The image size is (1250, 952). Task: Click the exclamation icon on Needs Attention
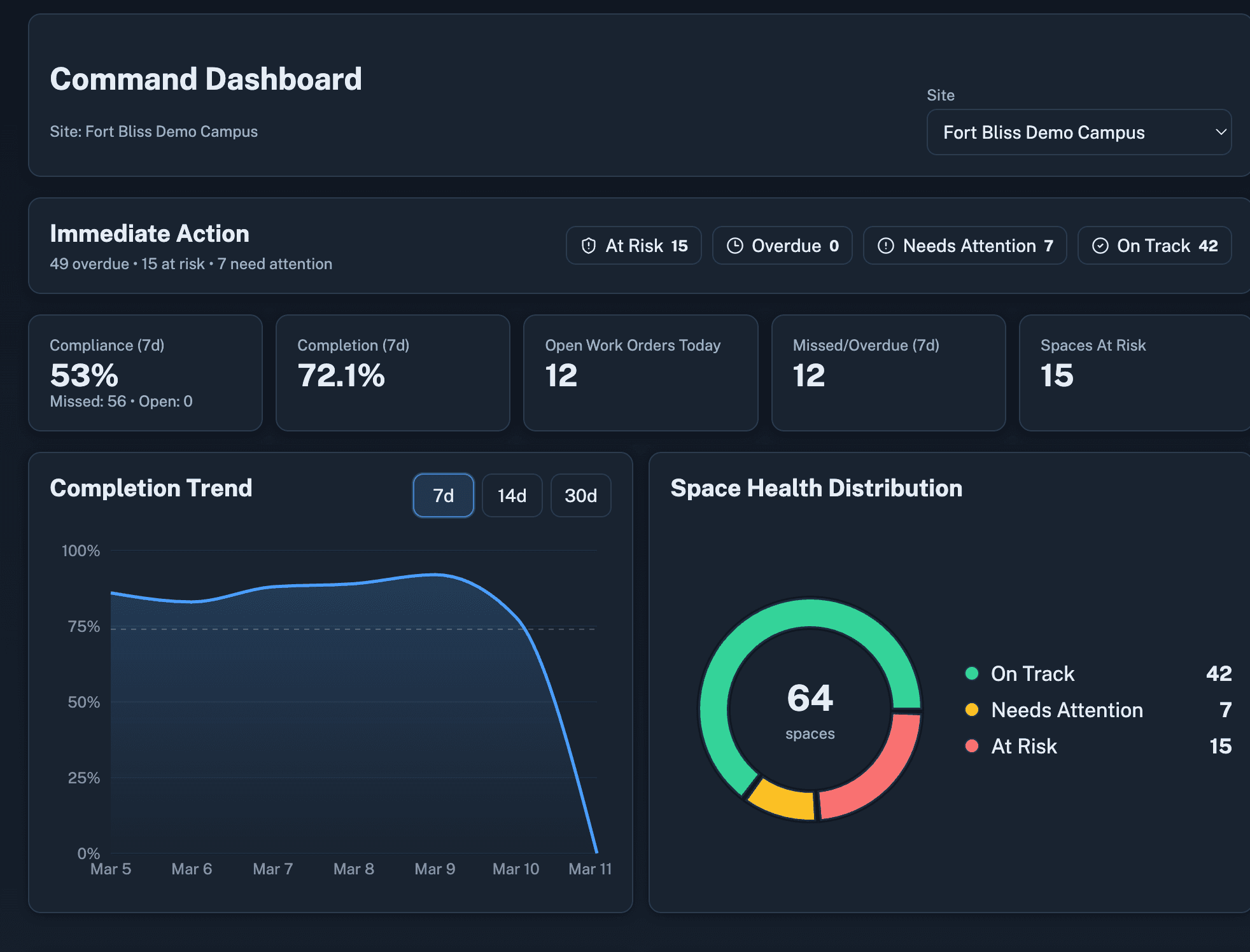(885, 246)
